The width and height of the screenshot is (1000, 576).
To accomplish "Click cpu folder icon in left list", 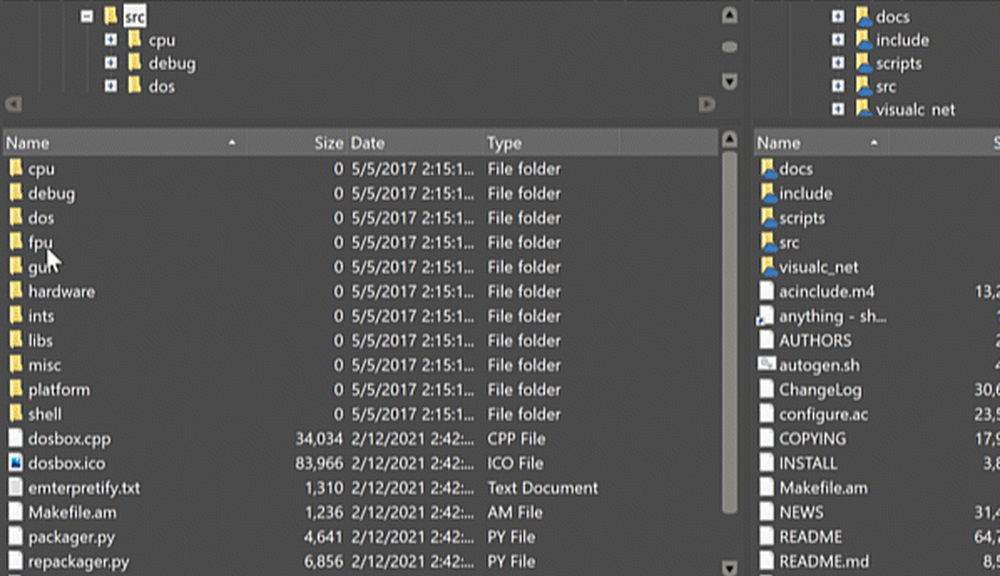I will (16, 168).
